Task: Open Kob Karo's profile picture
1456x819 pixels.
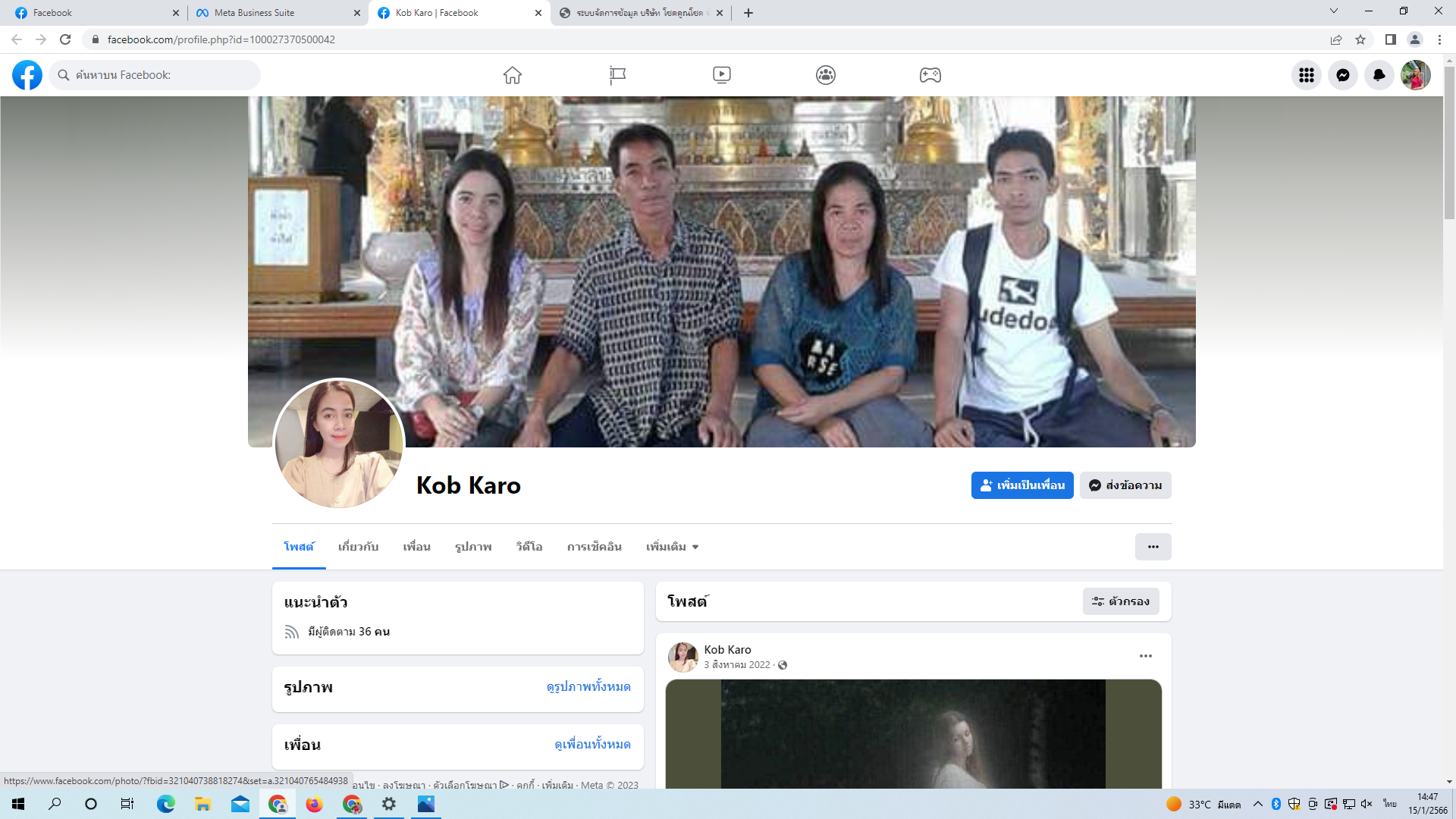Action: [x=338, y=444]
